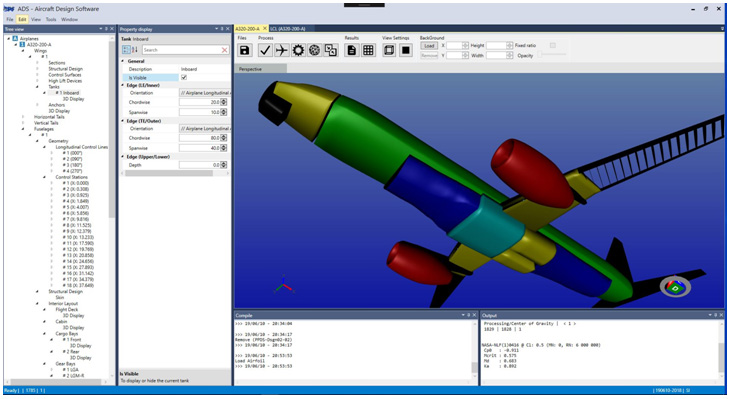Open the Tools menu
The width and height of the screenshot is (729, 399).
[x=51, y=20]
